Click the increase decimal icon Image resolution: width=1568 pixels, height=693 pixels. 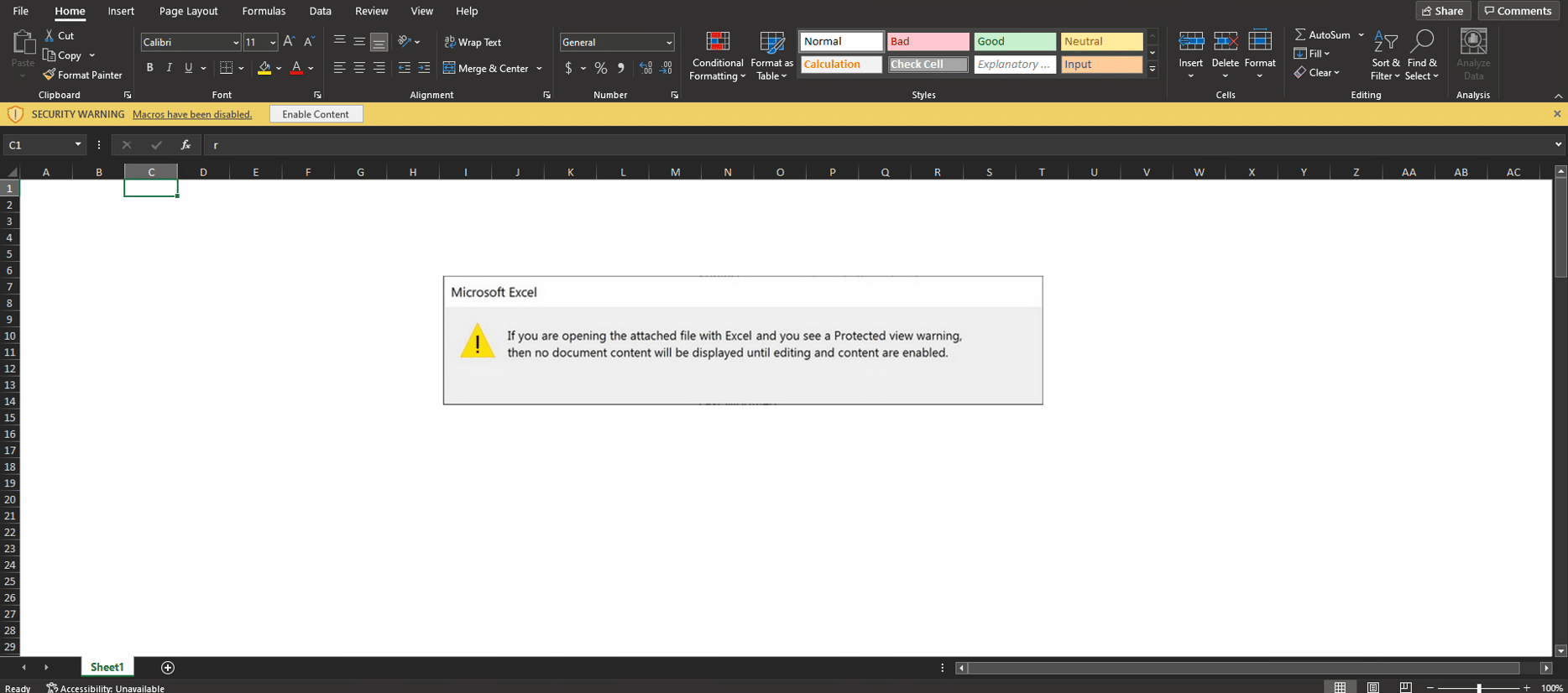(645, 68)
